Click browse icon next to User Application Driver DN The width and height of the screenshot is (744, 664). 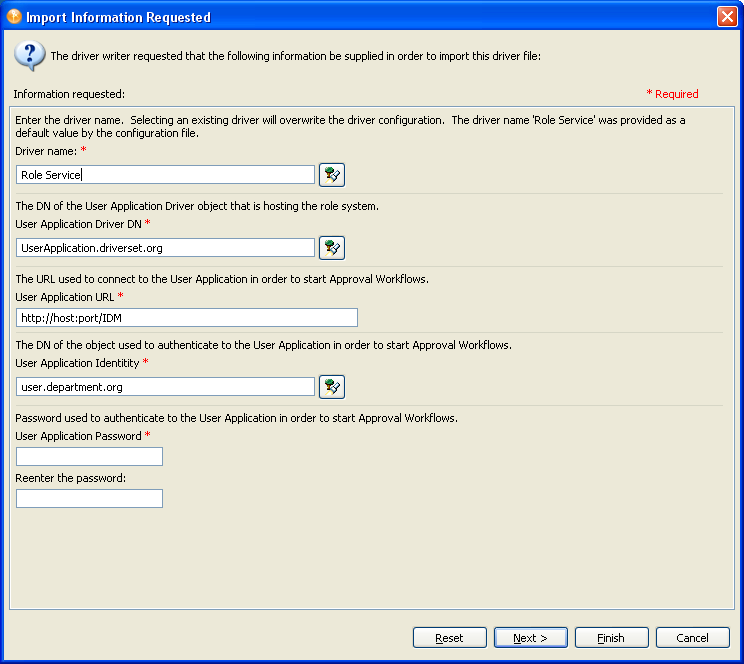tap(332, 247)
